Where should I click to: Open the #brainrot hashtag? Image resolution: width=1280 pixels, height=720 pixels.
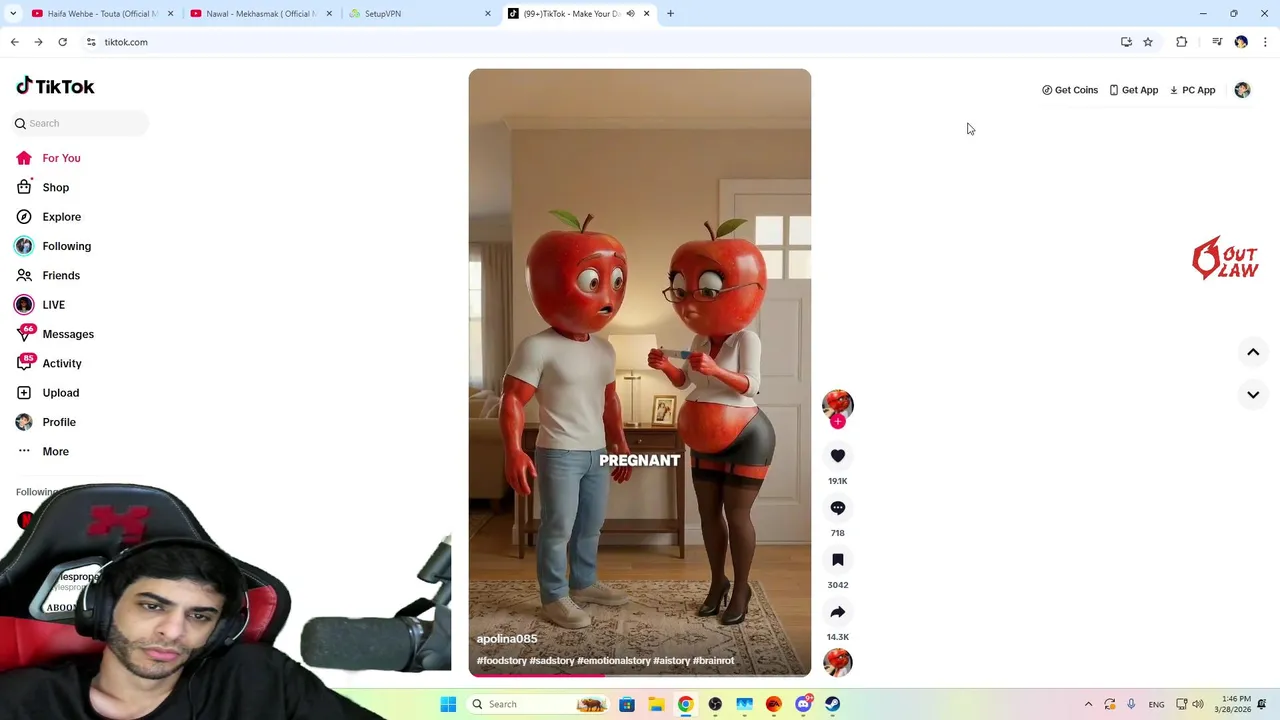[714, 661]
